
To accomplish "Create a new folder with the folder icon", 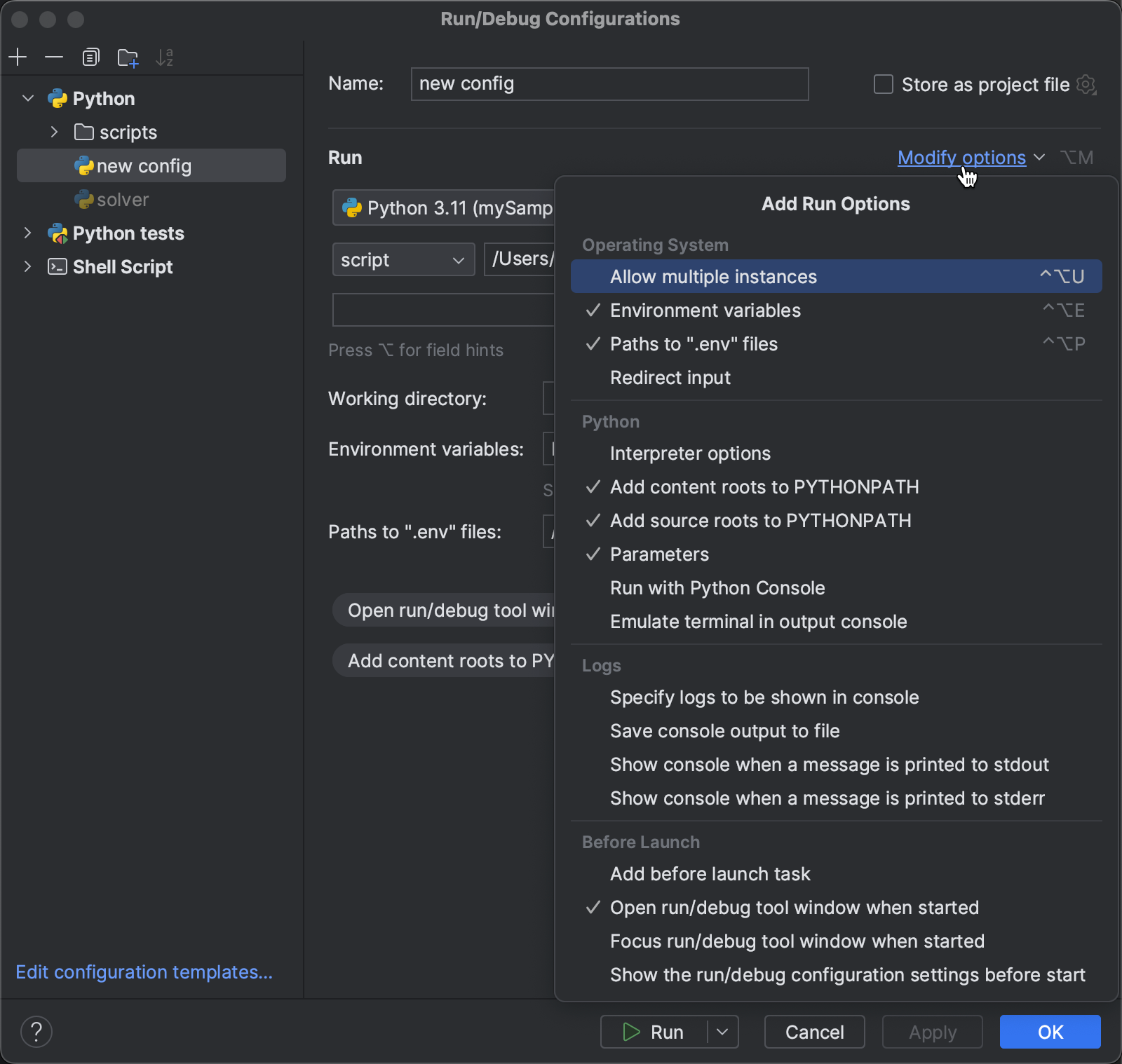I will tap(127, 57).
